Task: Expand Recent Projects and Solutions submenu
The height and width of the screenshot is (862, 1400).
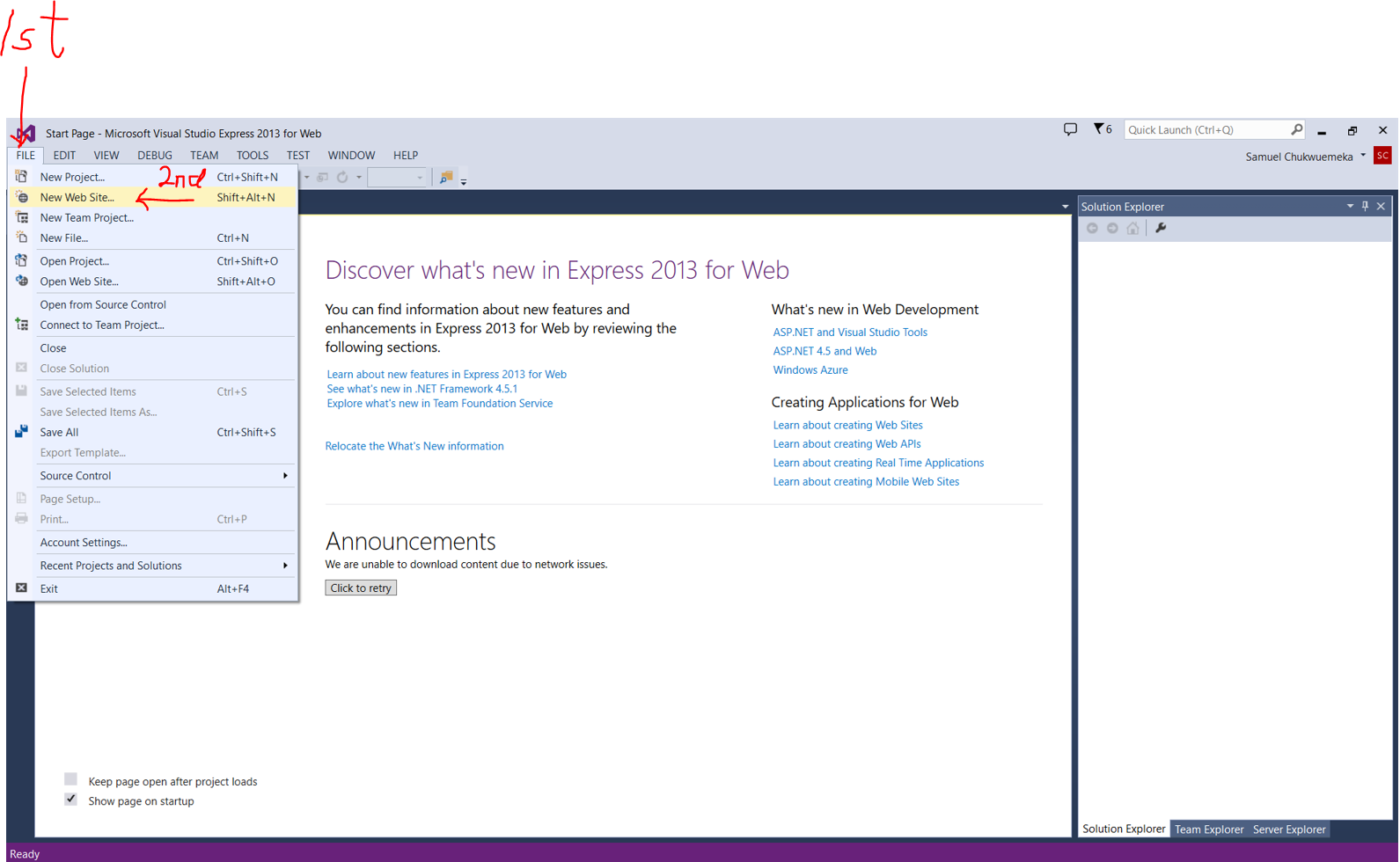Action: [x=285, y=566]
